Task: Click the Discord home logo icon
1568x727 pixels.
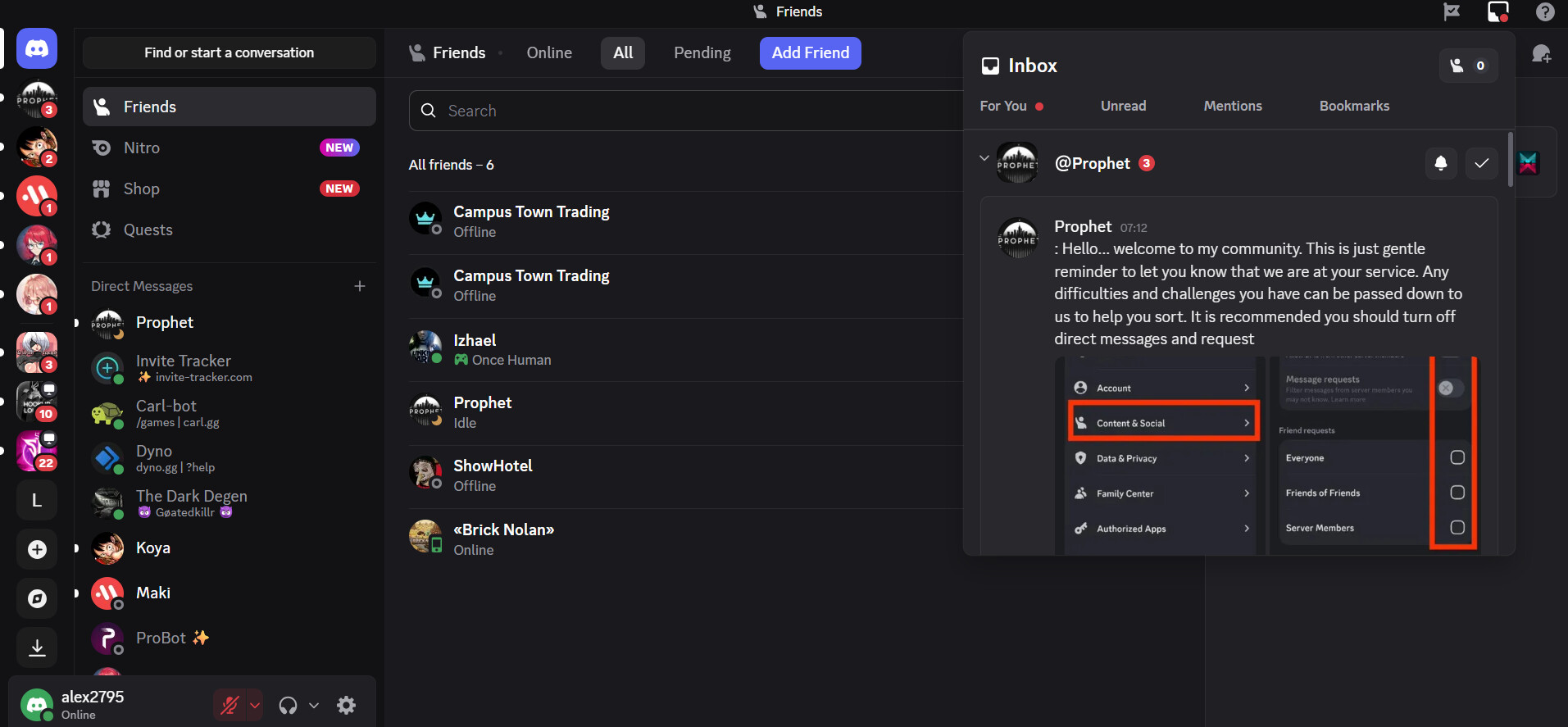Action: [37, 49]
